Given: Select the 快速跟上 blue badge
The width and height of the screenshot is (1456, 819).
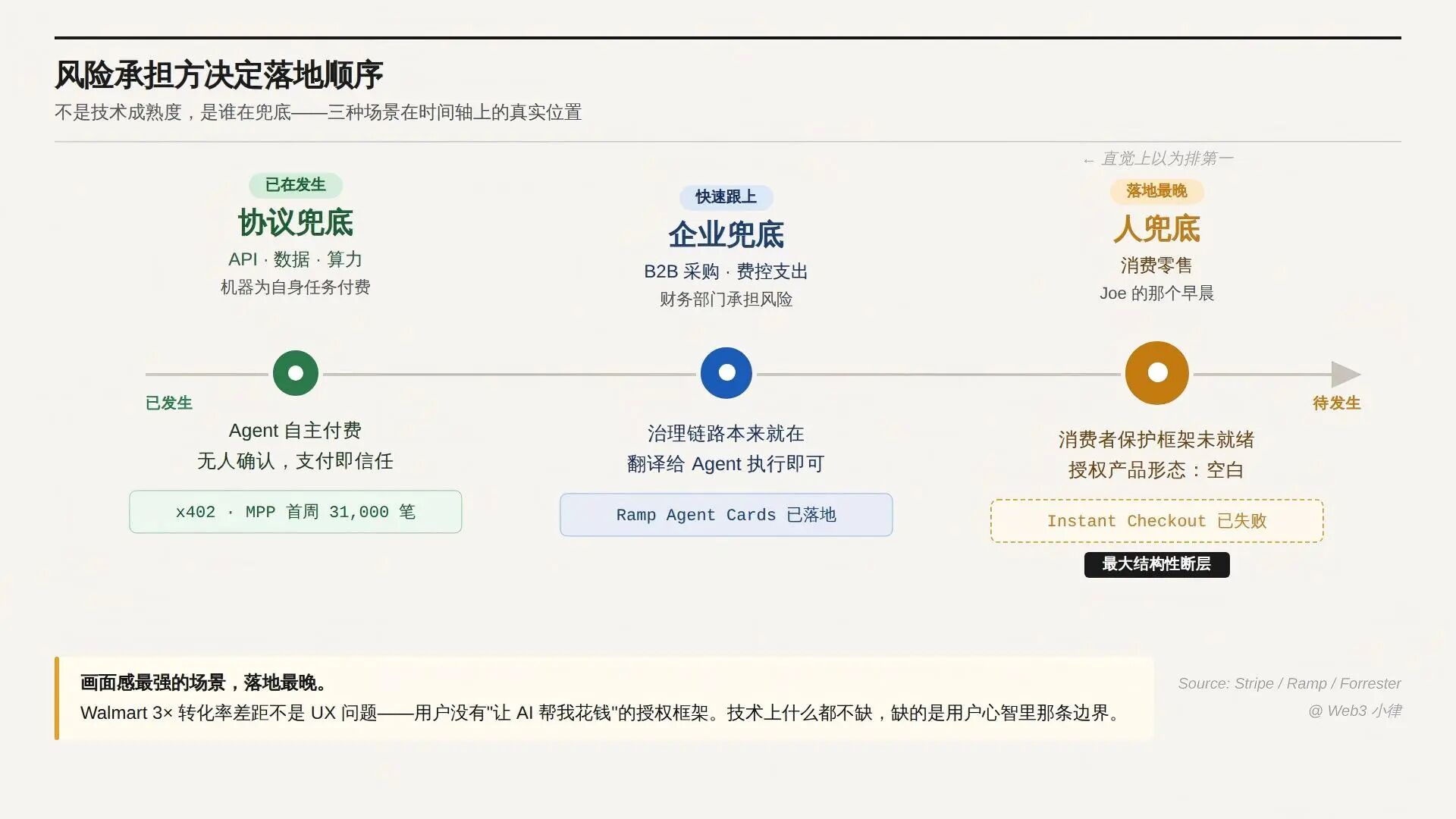Looking at the screenshot, I should coord(726,197).
